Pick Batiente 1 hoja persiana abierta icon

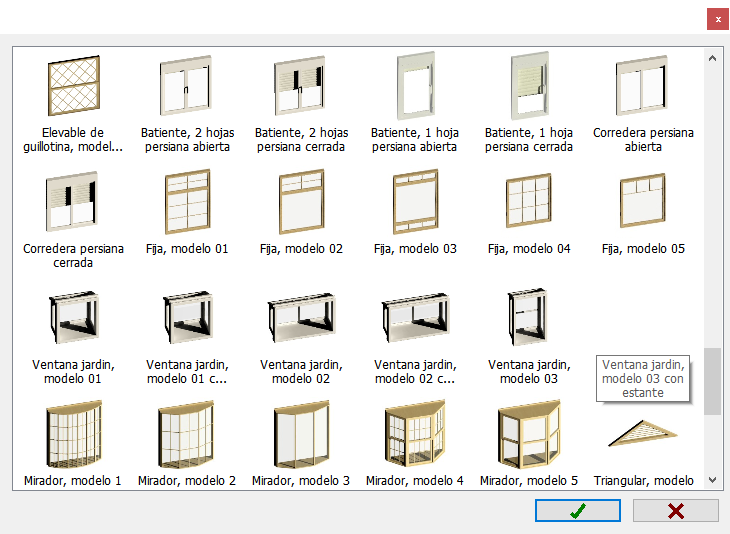click(416, 86)
